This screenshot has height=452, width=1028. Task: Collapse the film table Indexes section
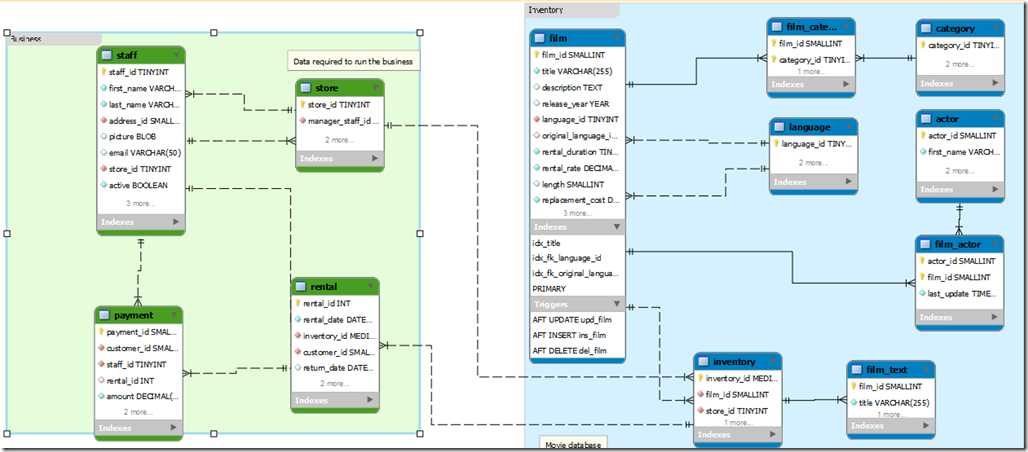(617, 227)
